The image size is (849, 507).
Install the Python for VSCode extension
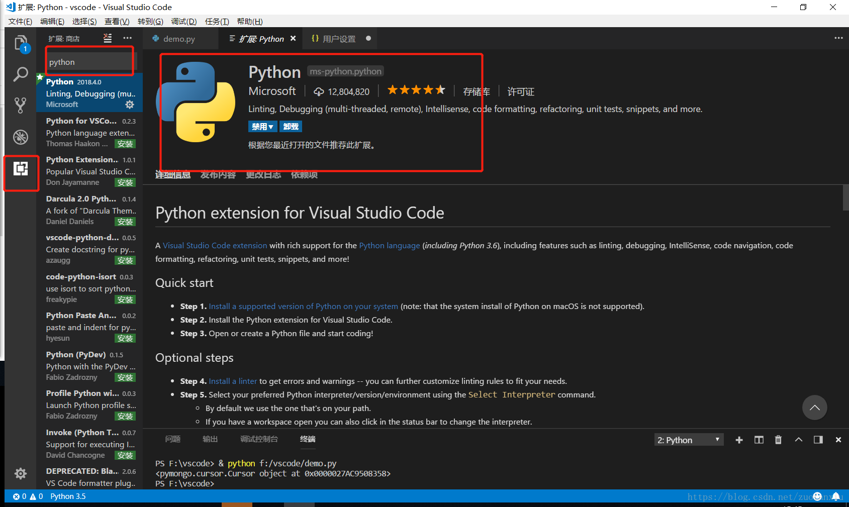[x=125, y=144]
